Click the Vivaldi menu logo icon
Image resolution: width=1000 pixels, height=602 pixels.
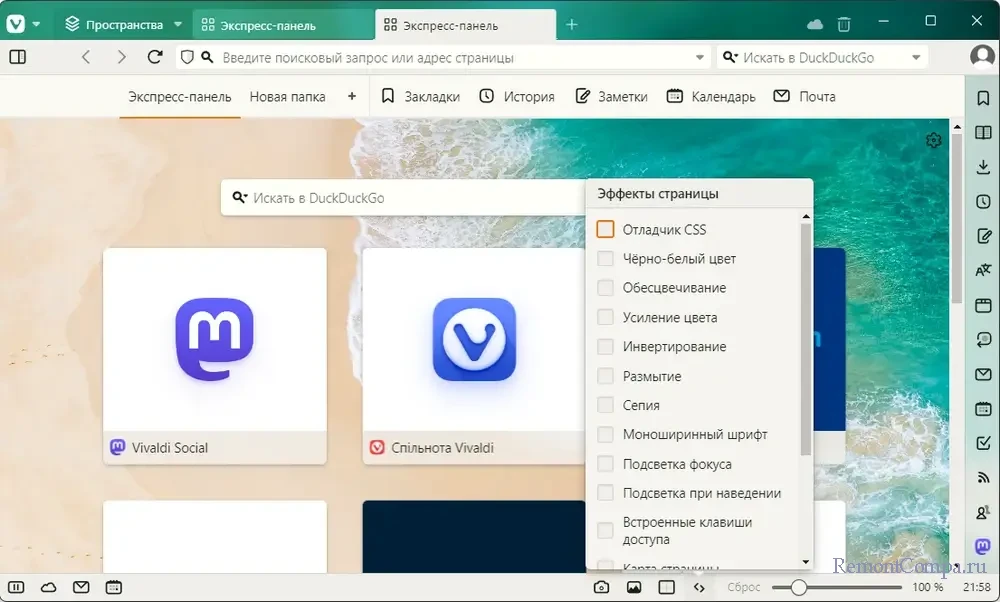click(16, 24)
